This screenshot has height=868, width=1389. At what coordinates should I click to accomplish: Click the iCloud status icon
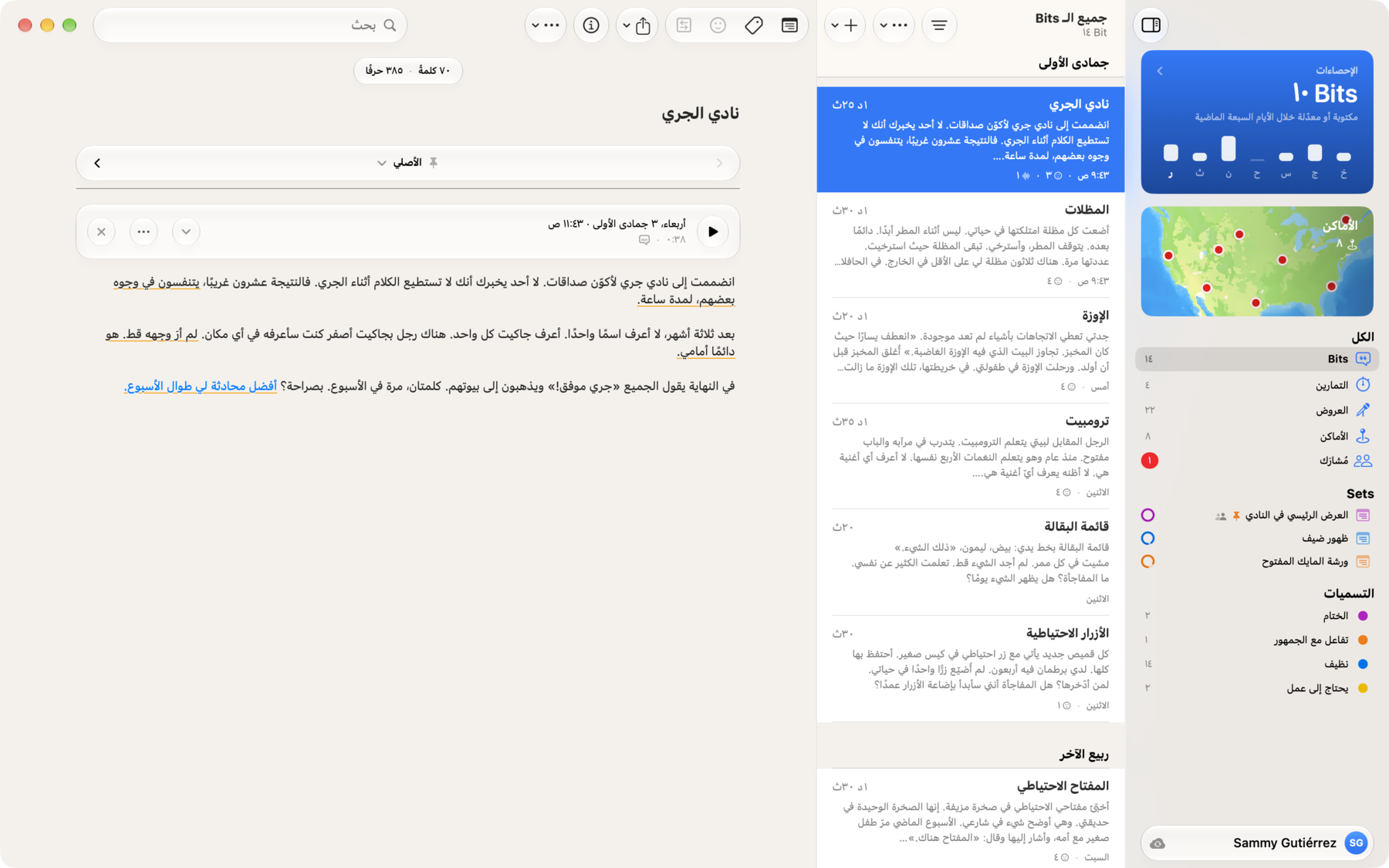(1157, 843)
